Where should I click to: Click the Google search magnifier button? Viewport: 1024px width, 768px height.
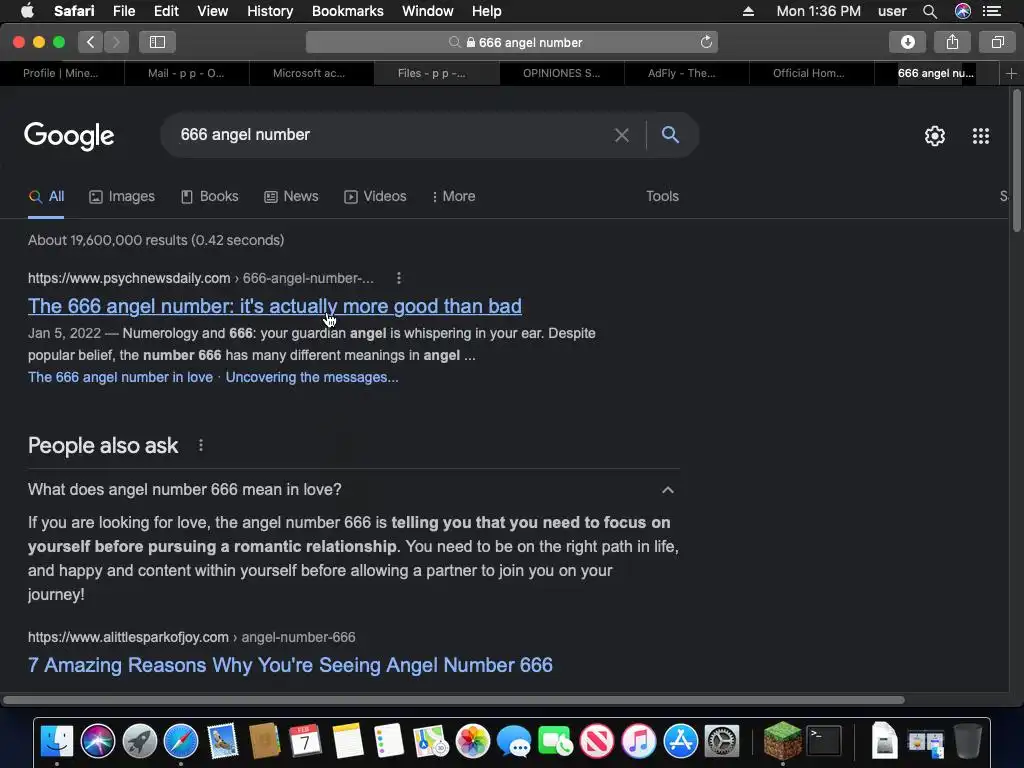tap(670, 135)
